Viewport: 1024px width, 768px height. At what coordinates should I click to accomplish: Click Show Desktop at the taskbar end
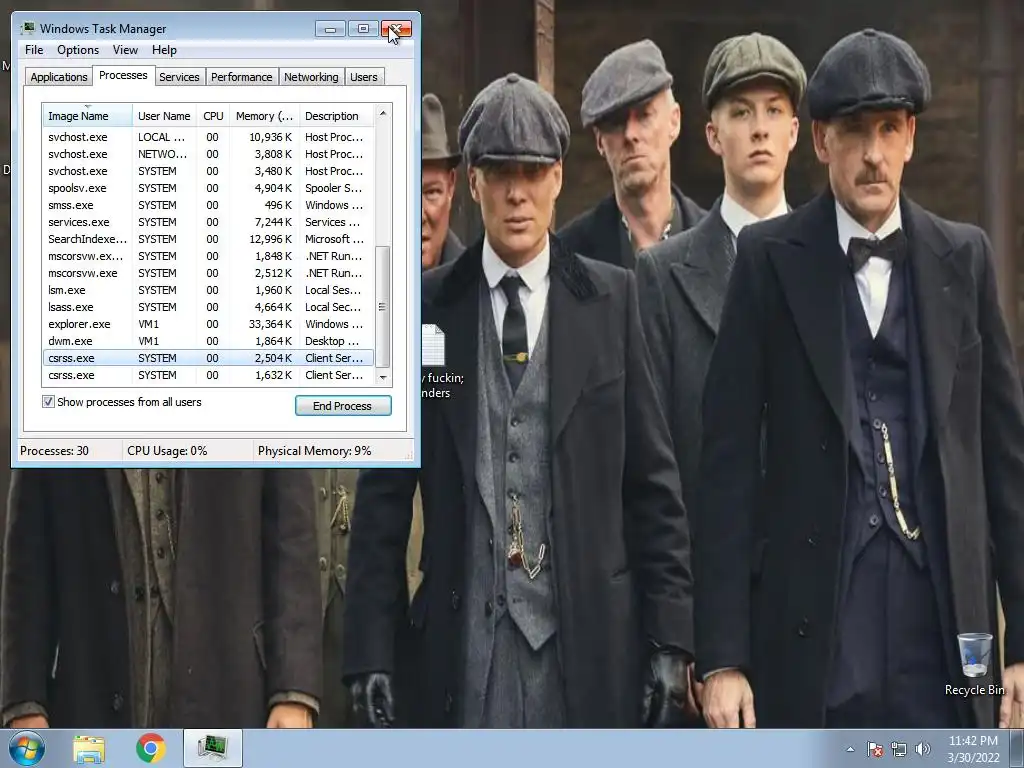click(1017, 748)
